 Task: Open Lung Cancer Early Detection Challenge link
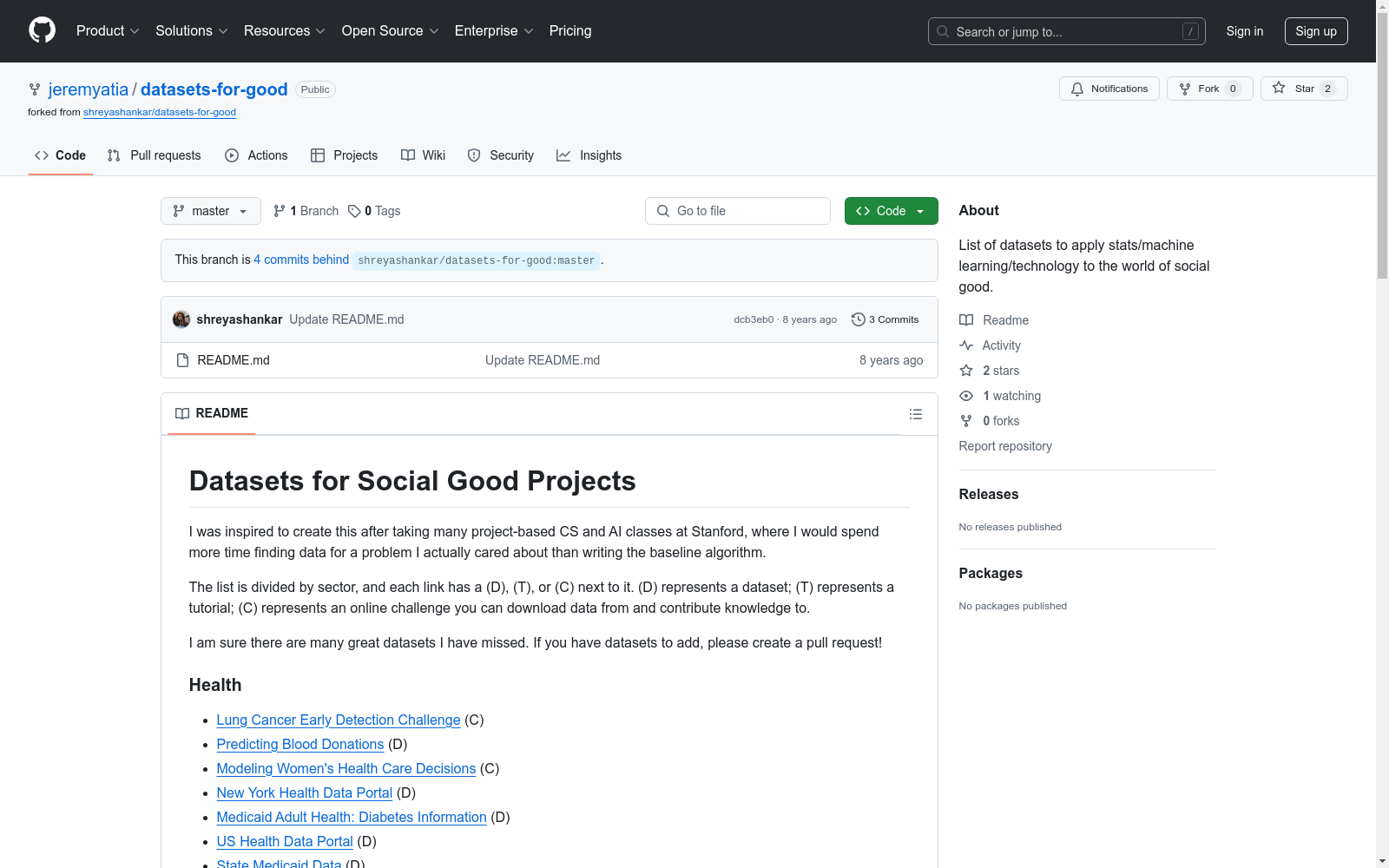pyautogui.click(x=339, y=720)
